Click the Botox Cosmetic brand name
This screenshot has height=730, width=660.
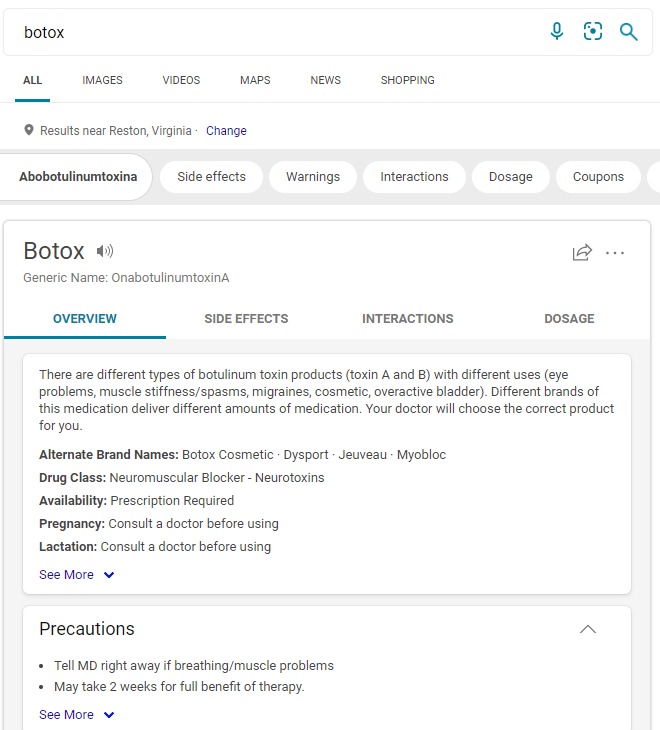pos(228,455)
